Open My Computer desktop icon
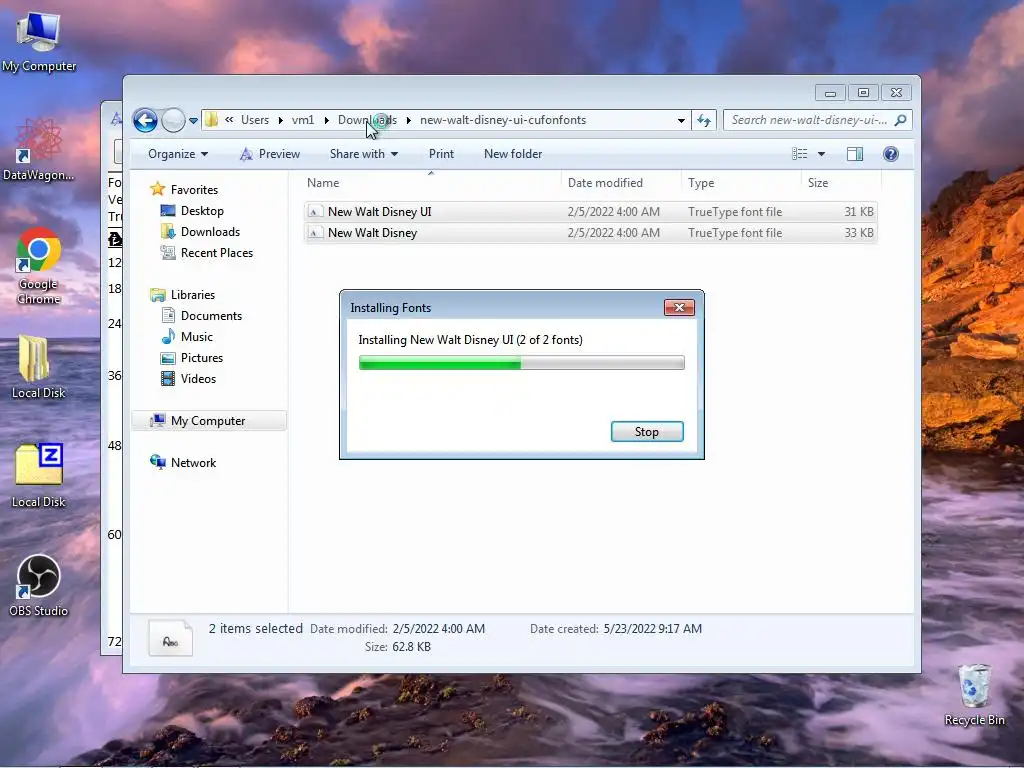This screenshot has width=1024, height=768. click(39, 42)
